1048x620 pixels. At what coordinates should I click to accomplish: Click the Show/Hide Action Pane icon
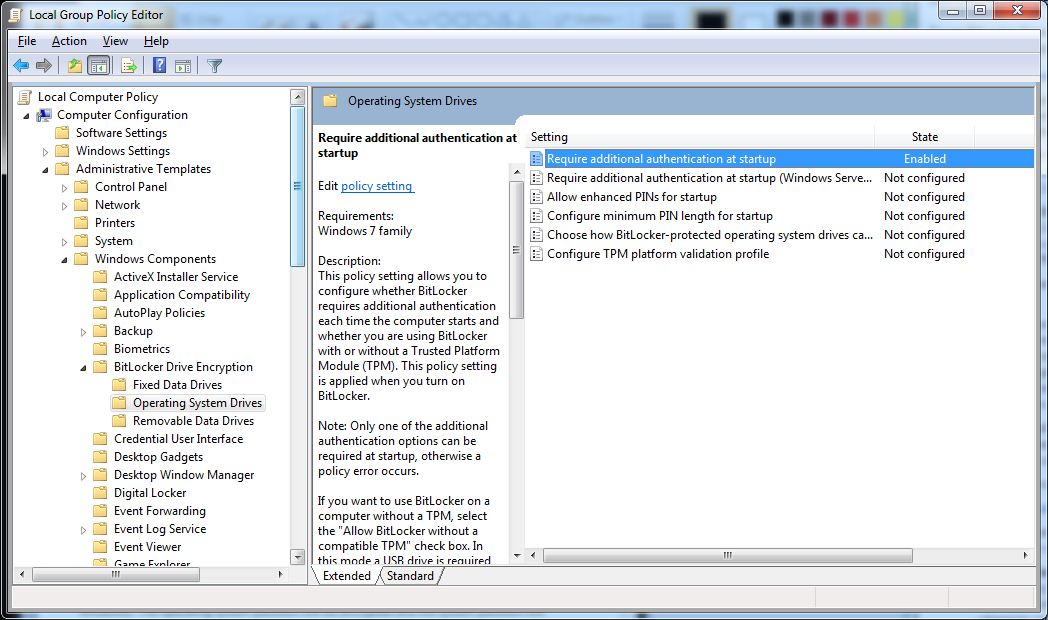click(x=183, y=65)
